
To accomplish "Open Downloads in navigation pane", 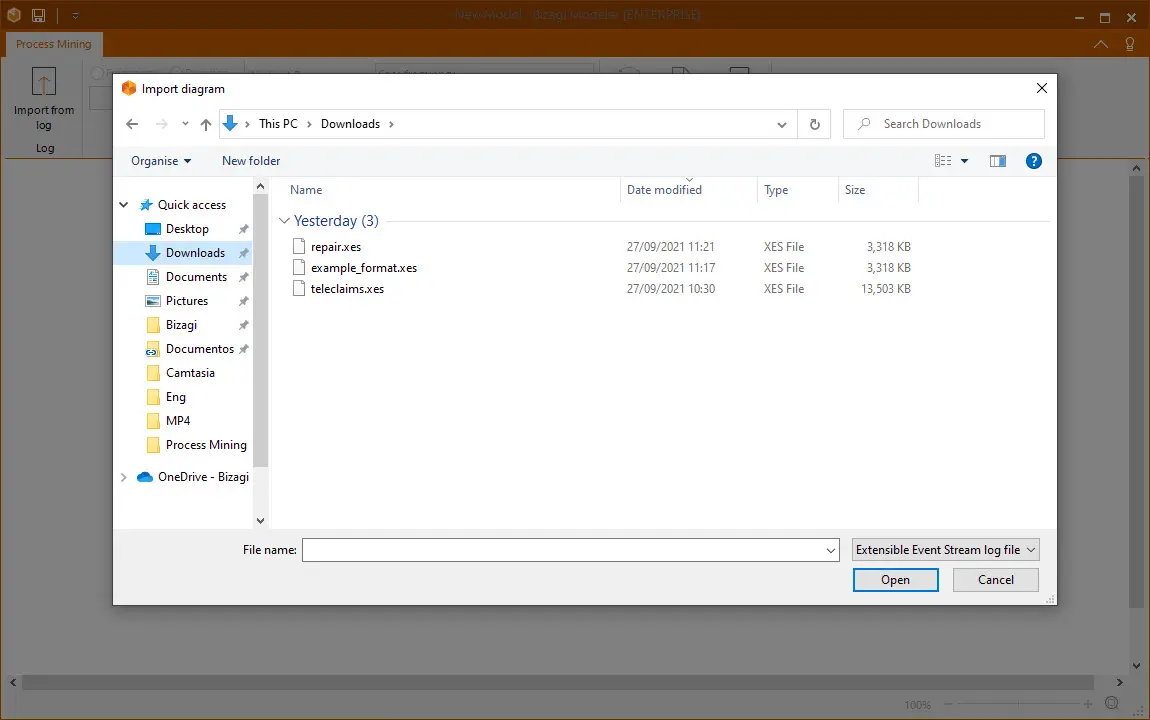I will (195, 253).
